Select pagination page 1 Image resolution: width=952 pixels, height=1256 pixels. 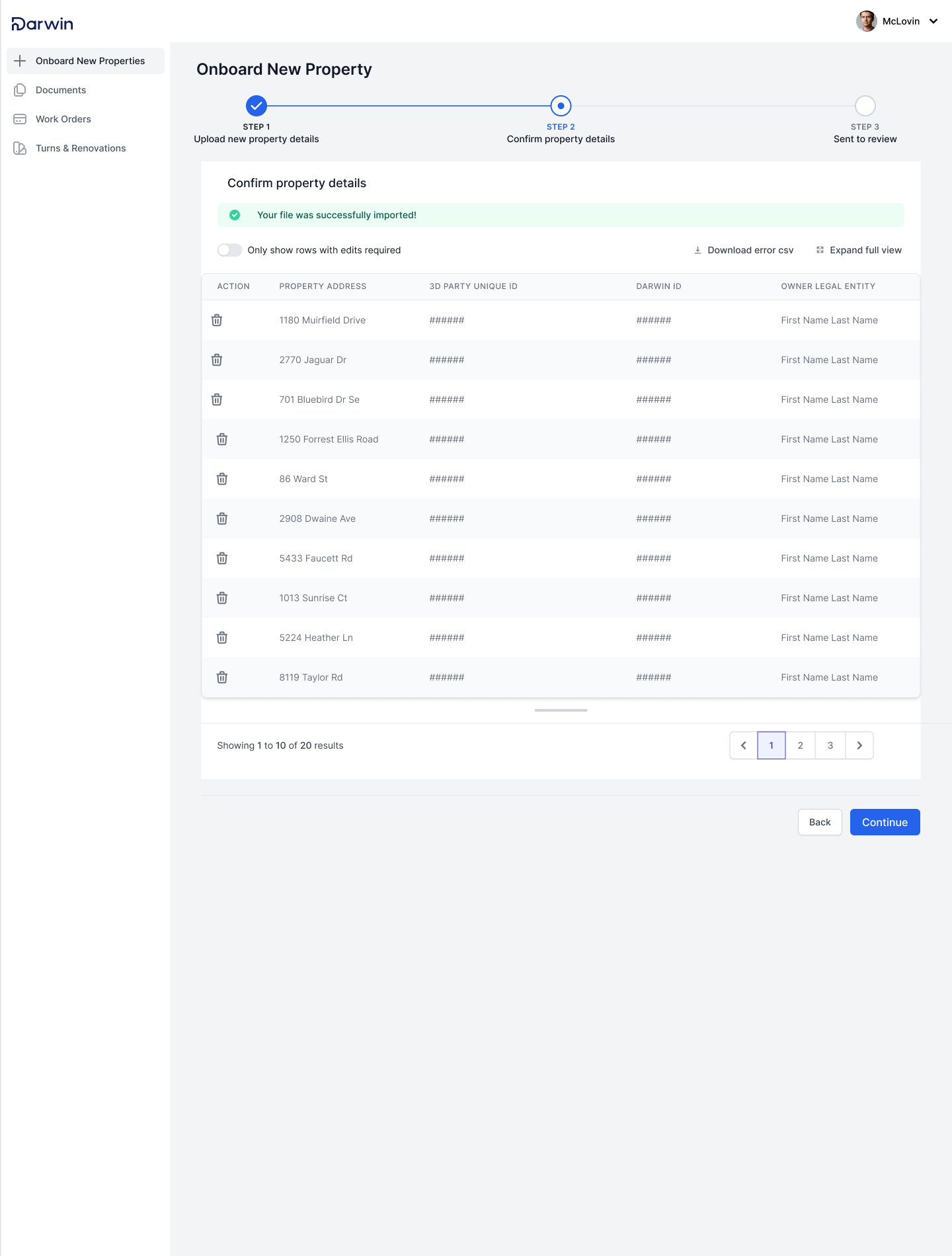772,745
